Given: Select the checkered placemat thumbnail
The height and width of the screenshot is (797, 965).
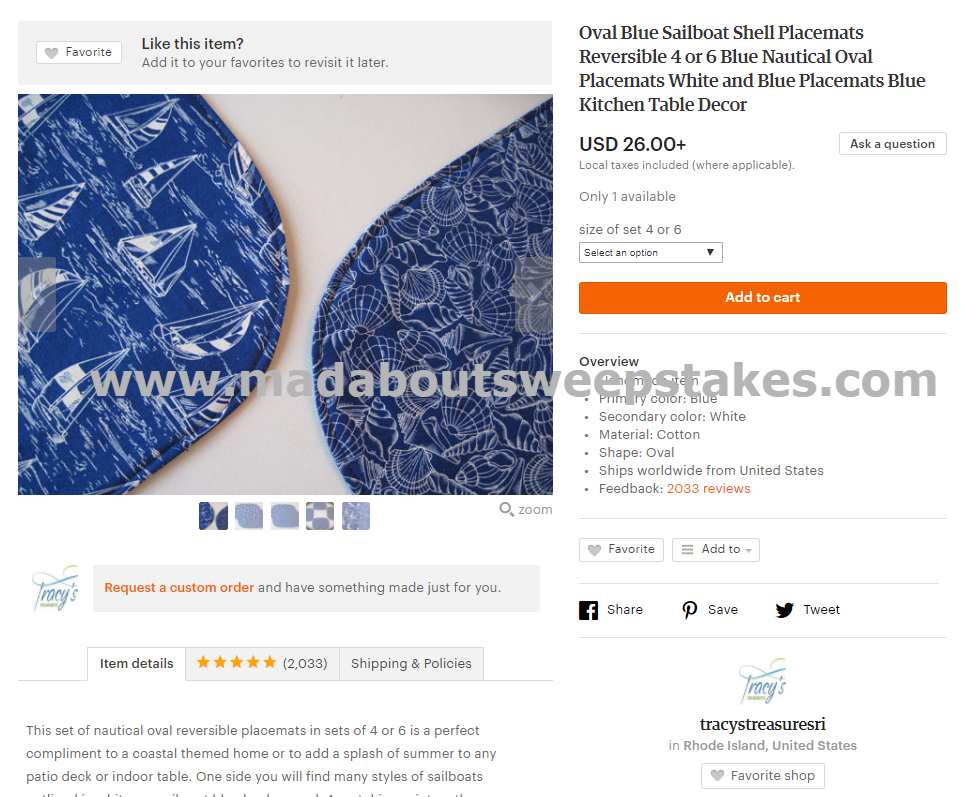Looking at the screenshot, I should point(320,516).
